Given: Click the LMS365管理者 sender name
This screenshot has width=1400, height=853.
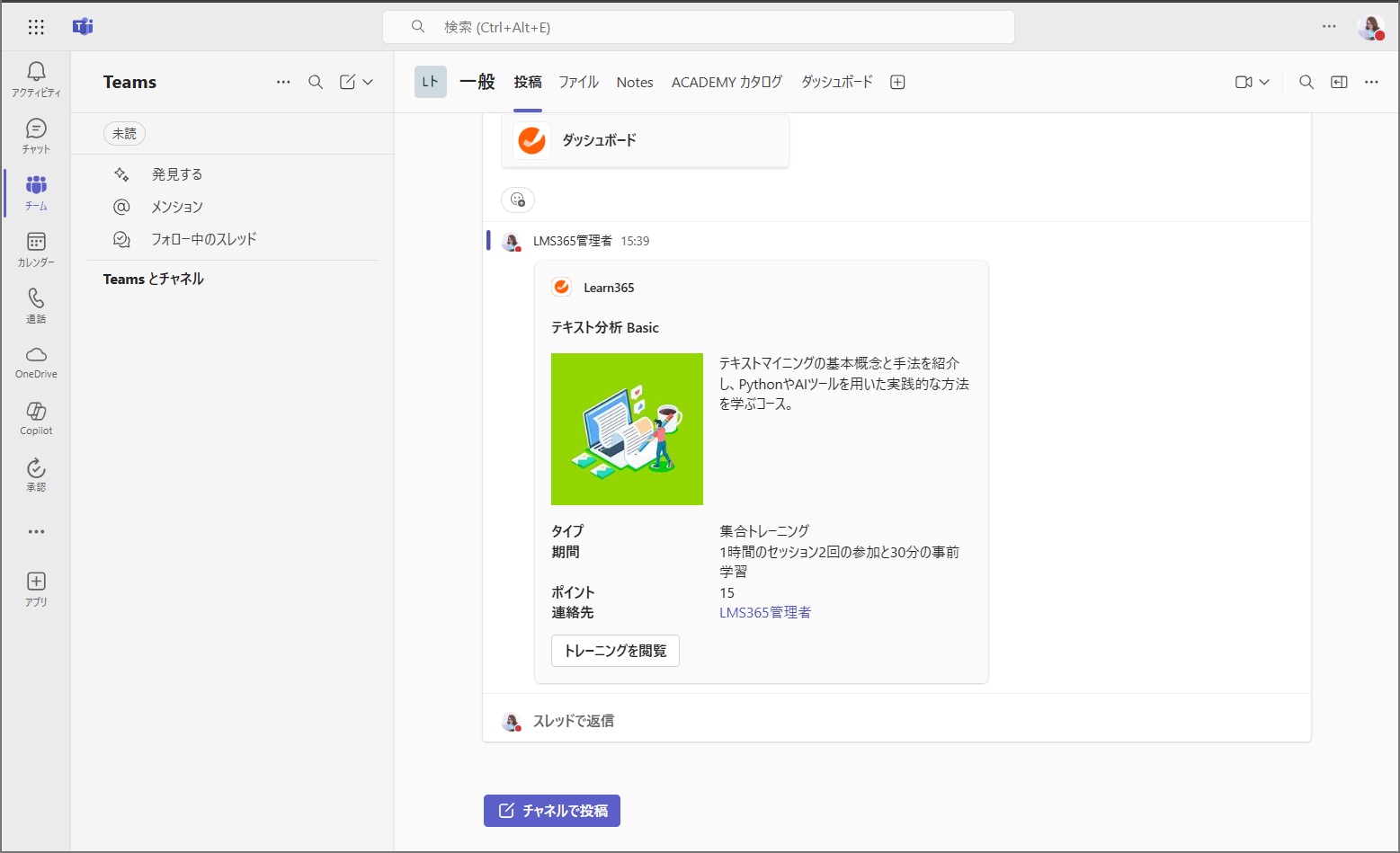Looking at the screenshot, I should (x=573, y=241).
